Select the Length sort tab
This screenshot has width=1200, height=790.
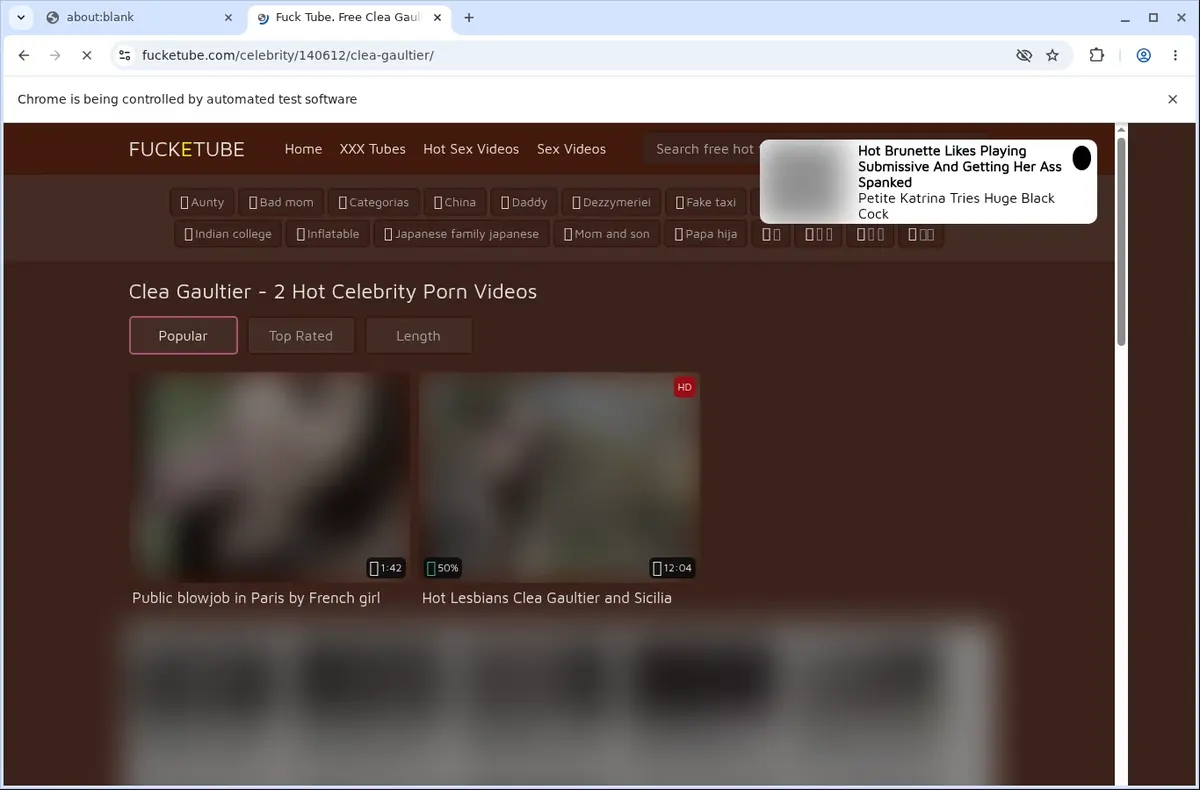pyautogui.click(x=418, y=336)
